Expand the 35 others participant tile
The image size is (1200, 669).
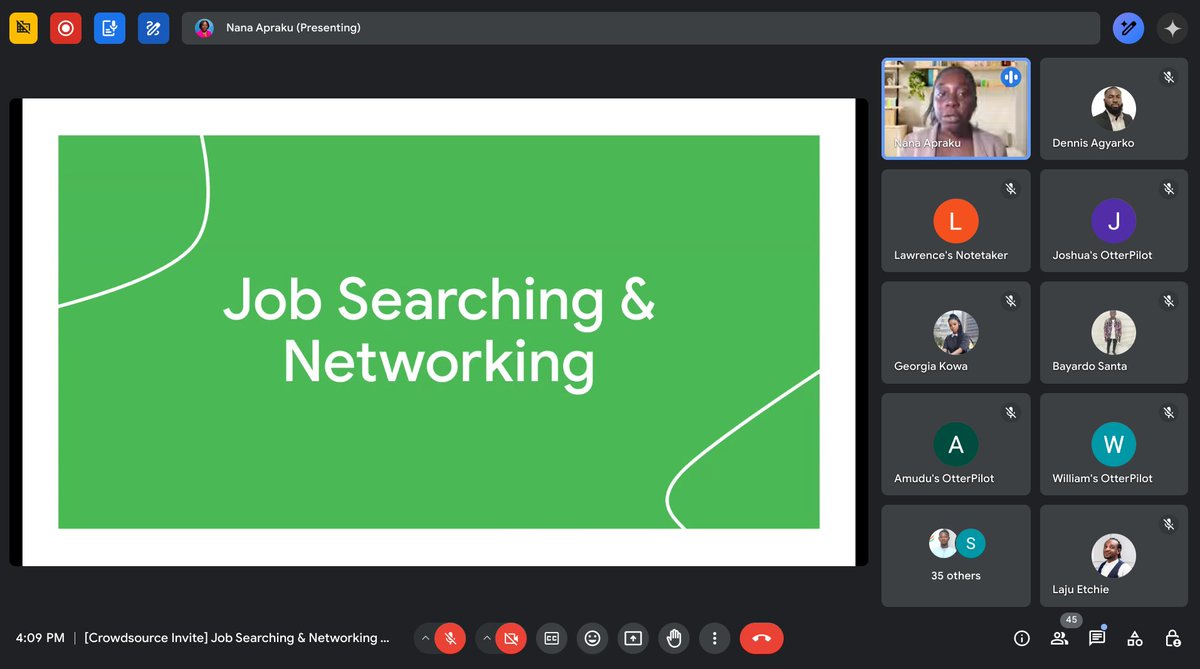pos(955,555)
